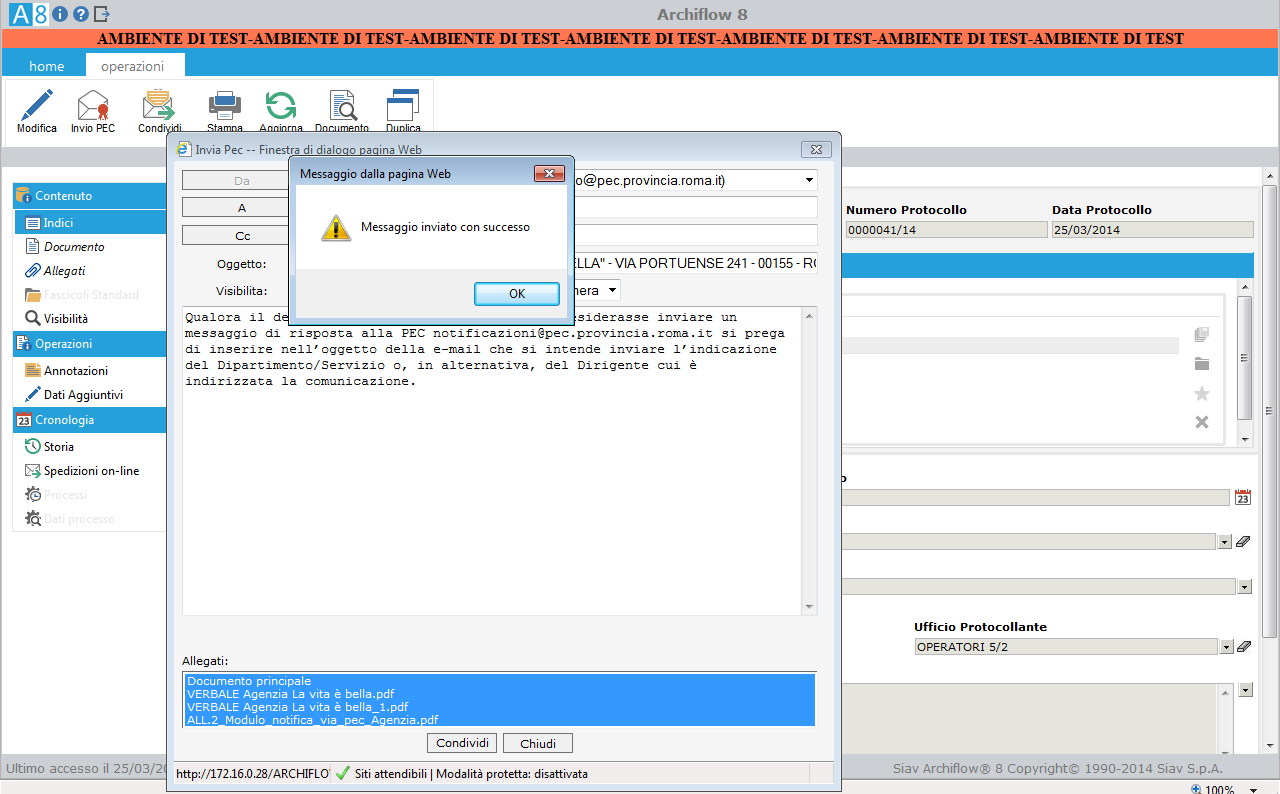Click the Condividi button at dialog bottom

[x=462, y=743]
